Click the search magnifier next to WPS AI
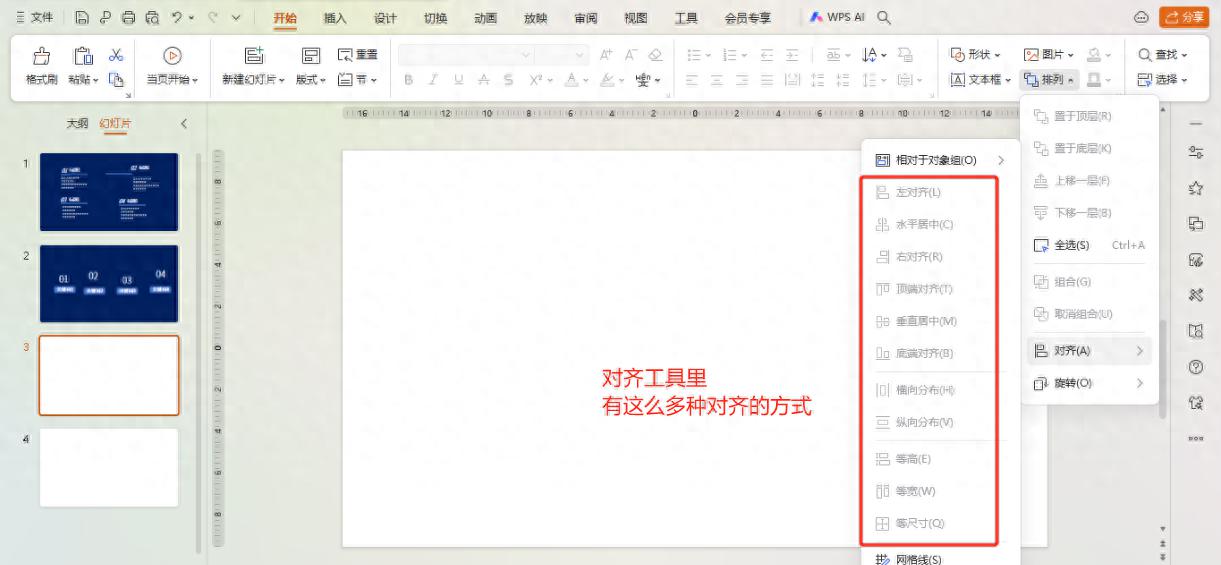Image resolution: width=1221 pixels, height=565 pixels. 884,18
